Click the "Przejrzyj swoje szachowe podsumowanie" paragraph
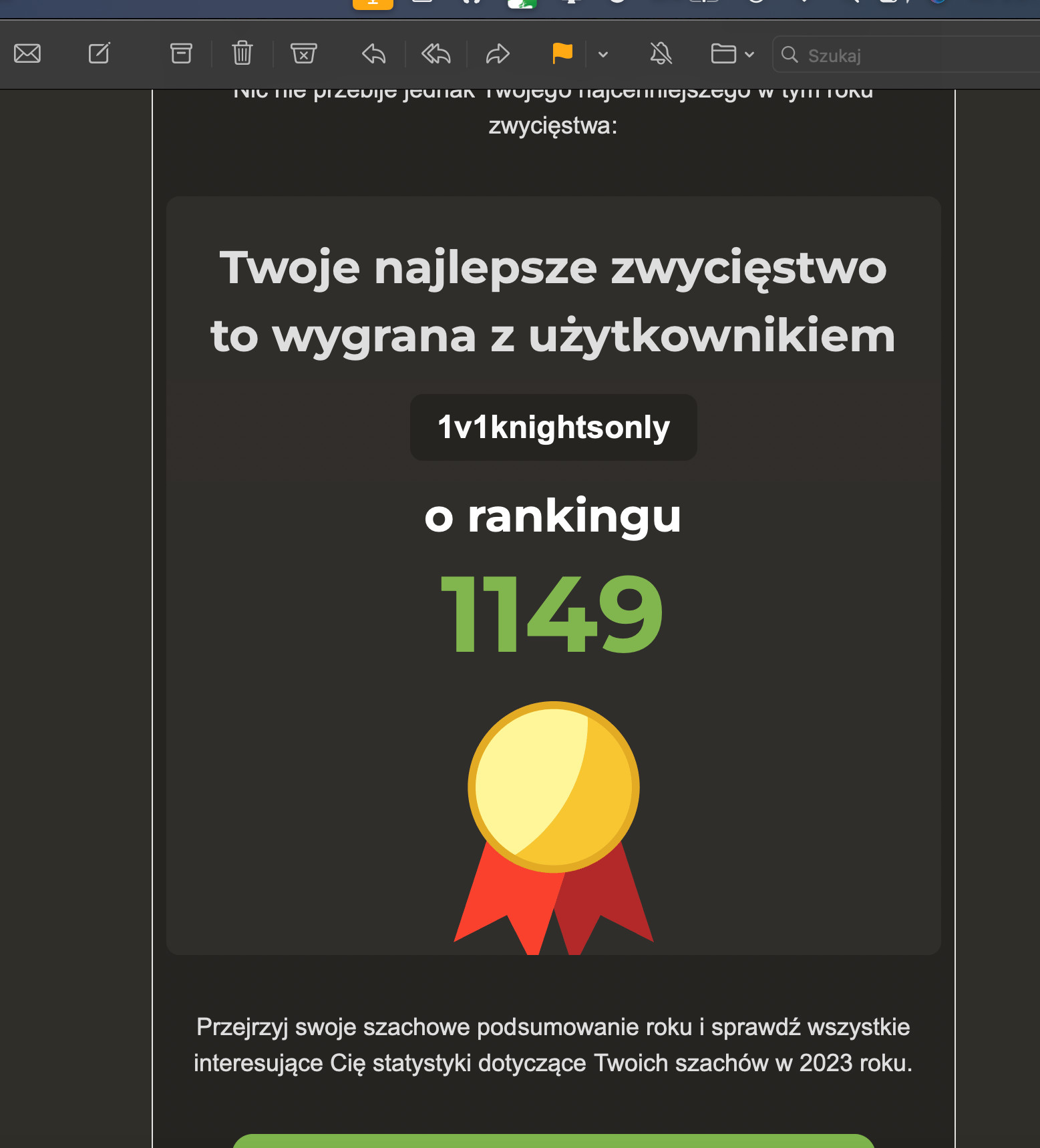 point(553,1044)
